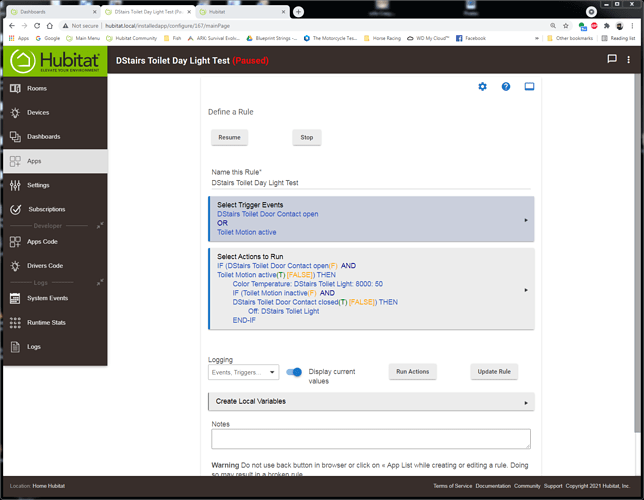Go to Dashboards in the sidebar
This screenshot has height=500, width=644.
55,136
